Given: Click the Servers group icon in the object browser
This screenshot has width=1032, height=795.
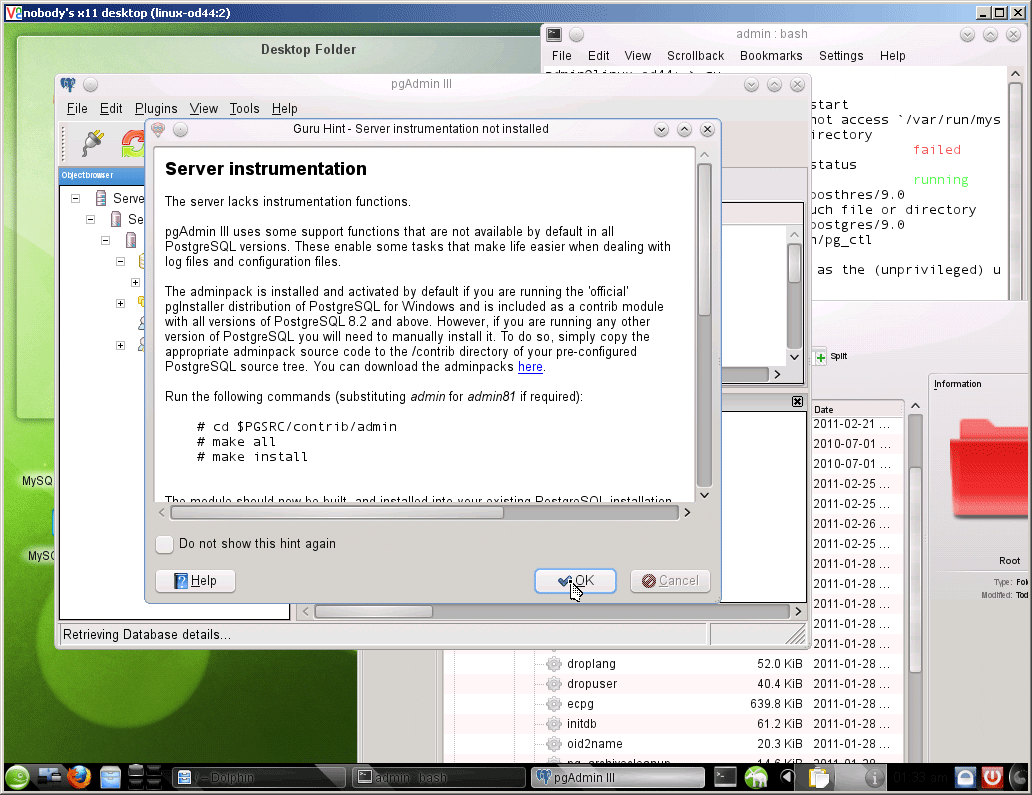Looking at the screenshot, I should (x=101, y=198).
